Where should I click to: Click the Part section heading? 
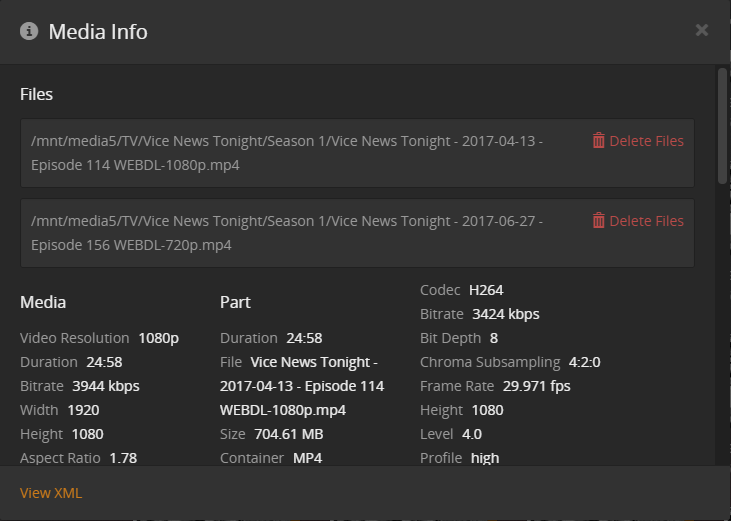coord(235,302)
